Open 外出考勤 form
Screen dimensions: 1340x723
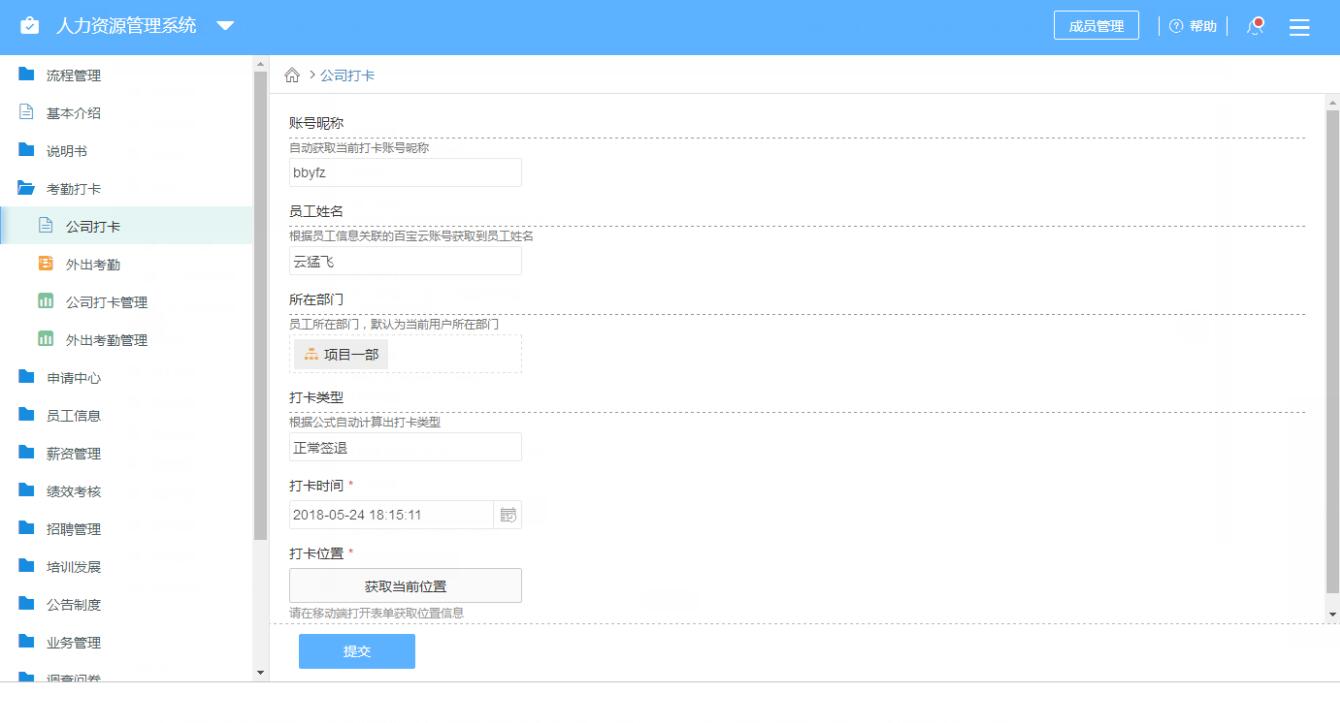point(126,264)
